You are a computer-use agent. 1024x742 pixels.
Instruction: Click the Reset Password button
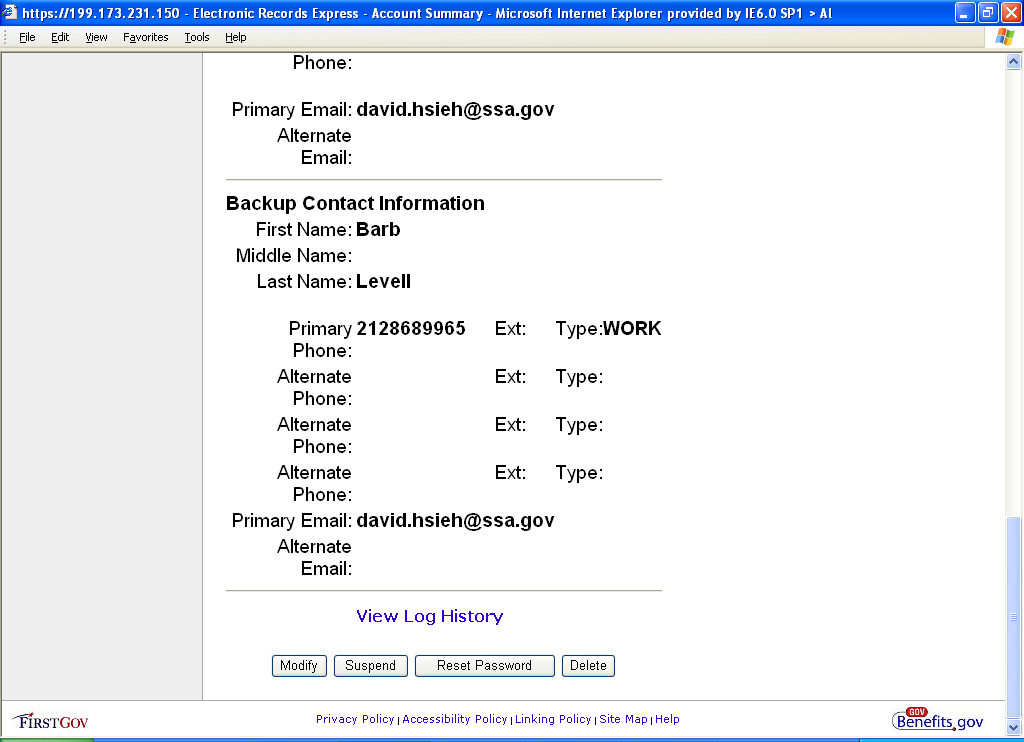point(484,666)
